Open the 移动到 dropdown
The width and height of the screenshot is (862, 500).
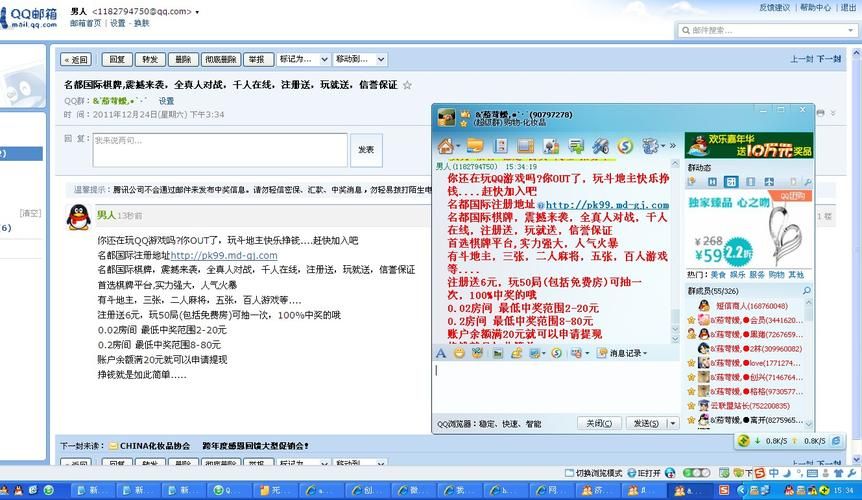coord(360,59)
